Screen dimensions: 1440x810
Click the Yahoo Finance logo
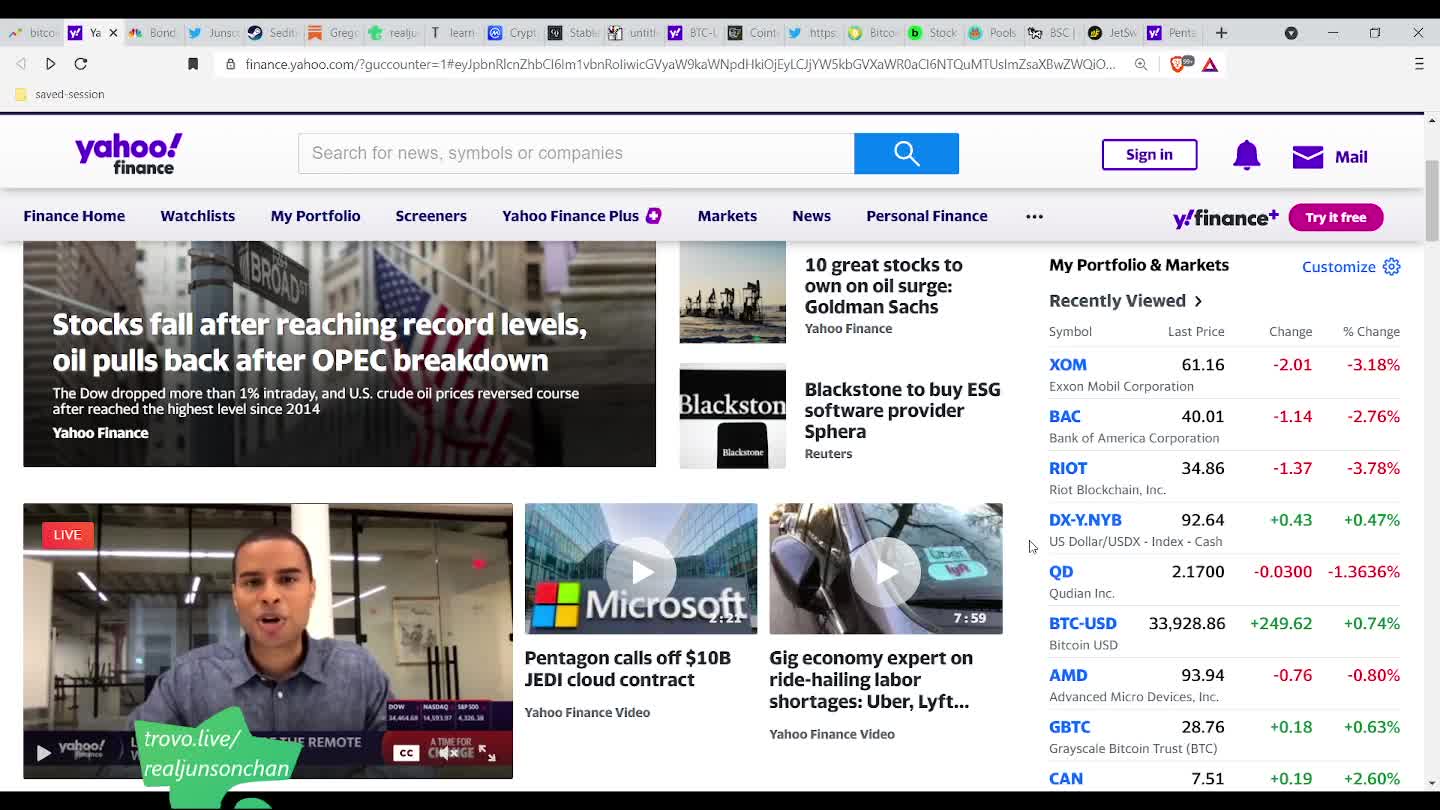(128, 154)
